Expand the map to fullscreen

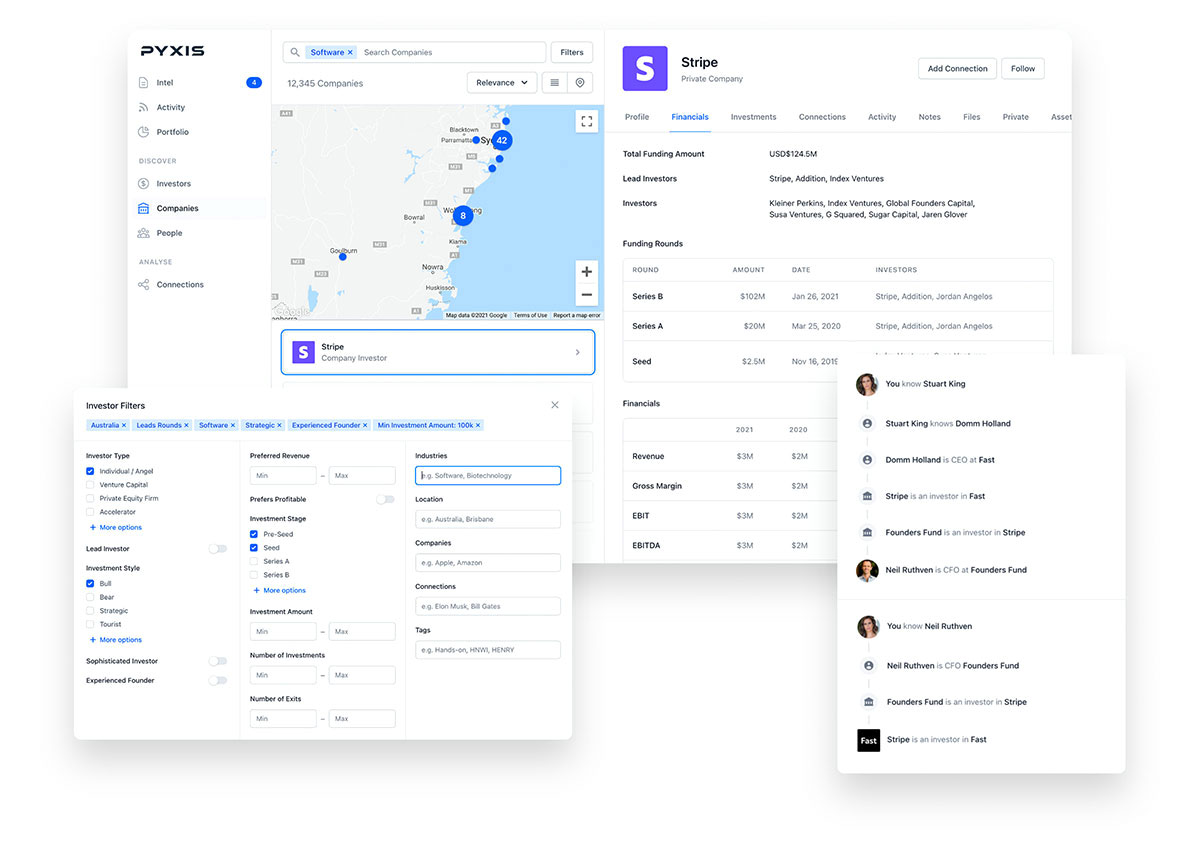587,121
